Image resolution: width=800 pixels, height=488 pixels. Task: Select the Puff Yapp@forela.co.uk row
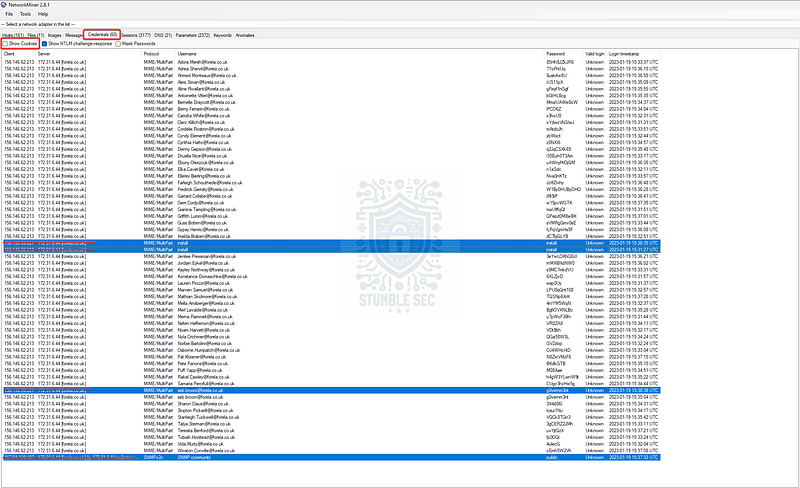pyautogui.click(x=331, y=370)
